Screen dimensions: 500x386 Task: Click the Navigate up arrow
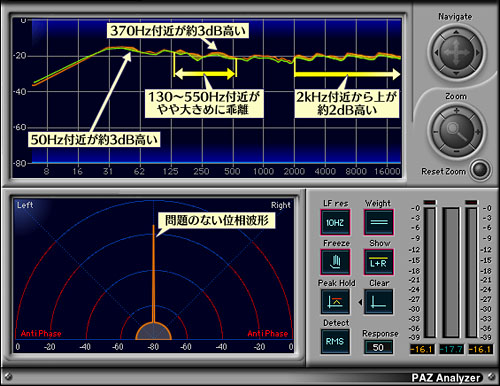click(456, 32)
